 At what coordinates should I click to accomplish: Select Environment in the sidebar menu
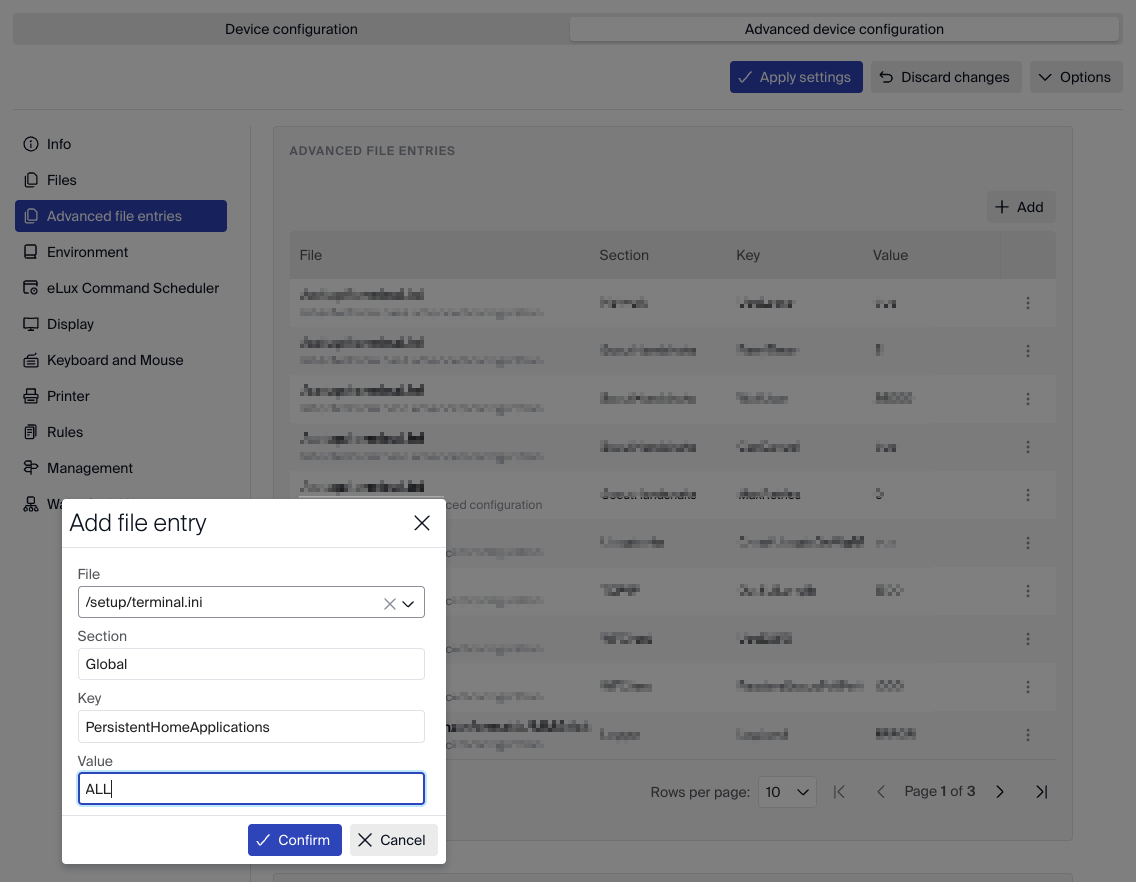tap(87, 252)
